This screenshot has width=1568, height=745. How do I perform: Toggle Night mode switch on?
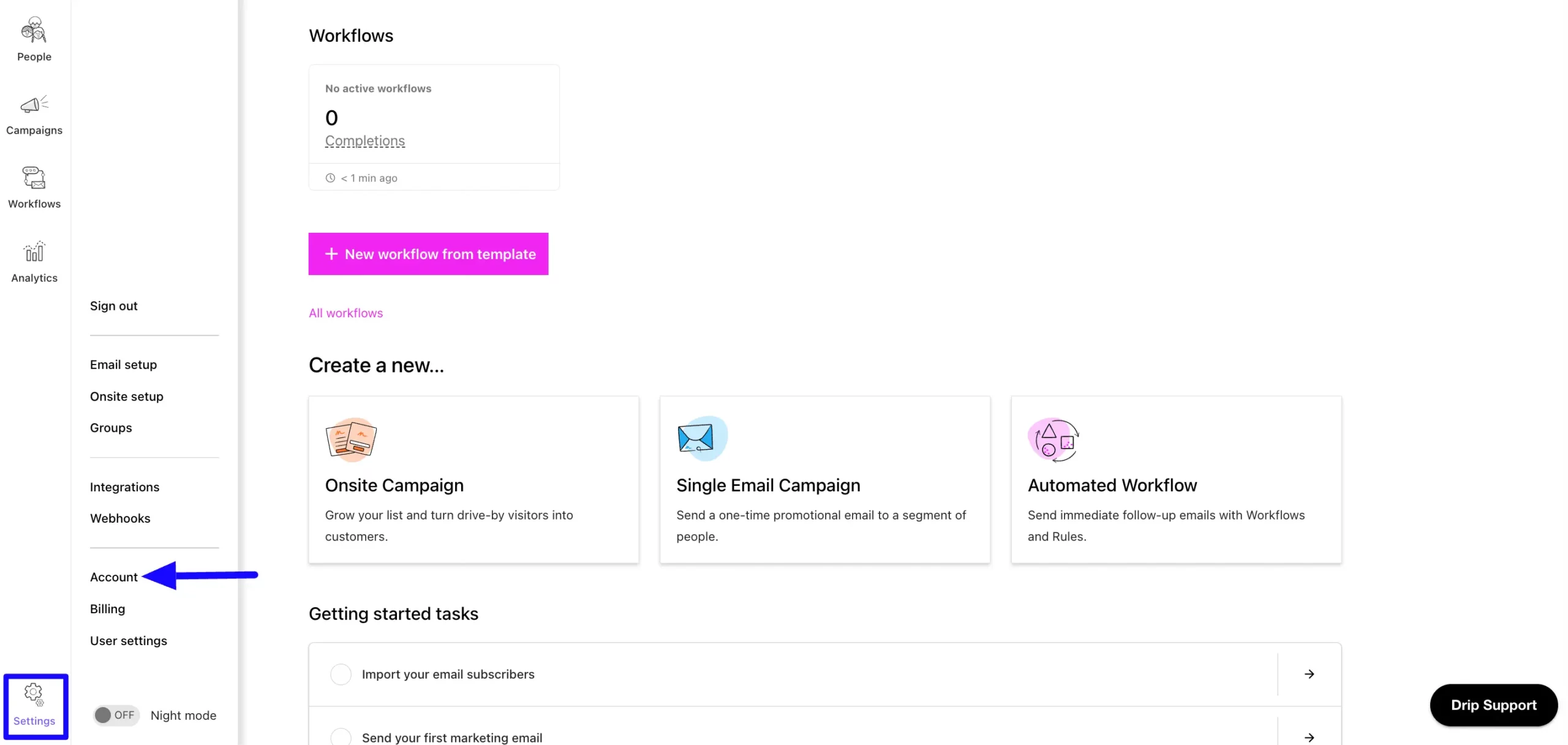(116, 715)
